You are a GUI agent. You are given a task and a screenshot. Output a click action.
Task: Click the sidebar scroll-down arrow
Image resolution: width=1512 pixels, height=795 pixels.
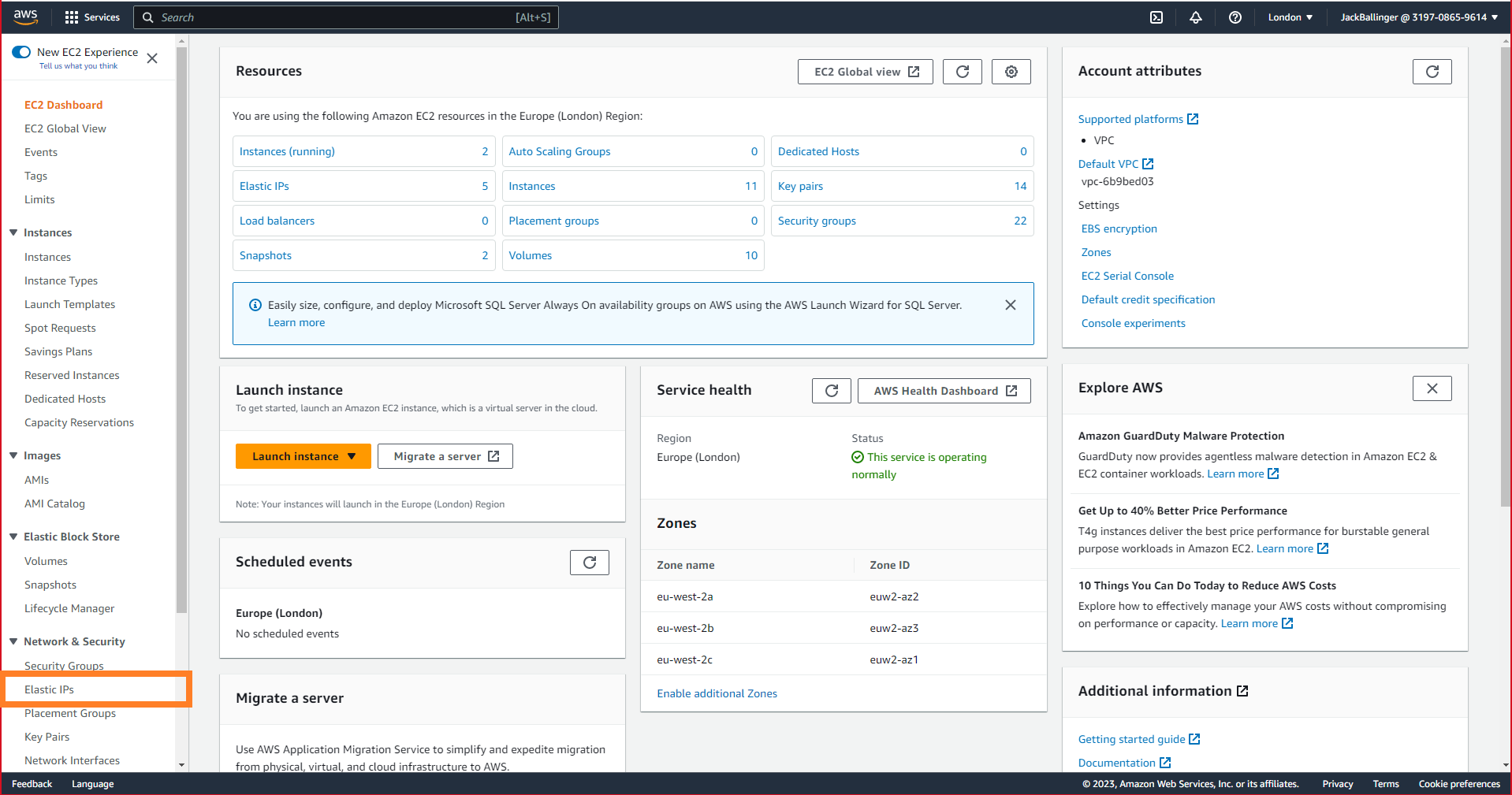click(x=181, y=765)
